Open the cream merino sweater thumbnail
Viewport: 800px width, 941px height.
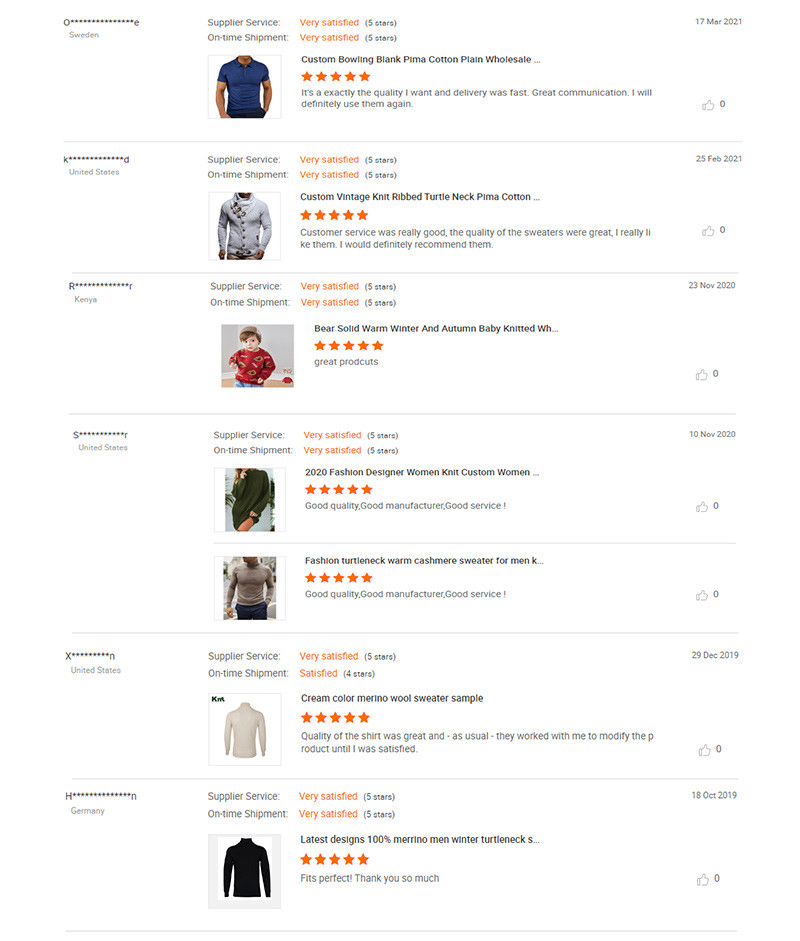[x=244, y=729]
